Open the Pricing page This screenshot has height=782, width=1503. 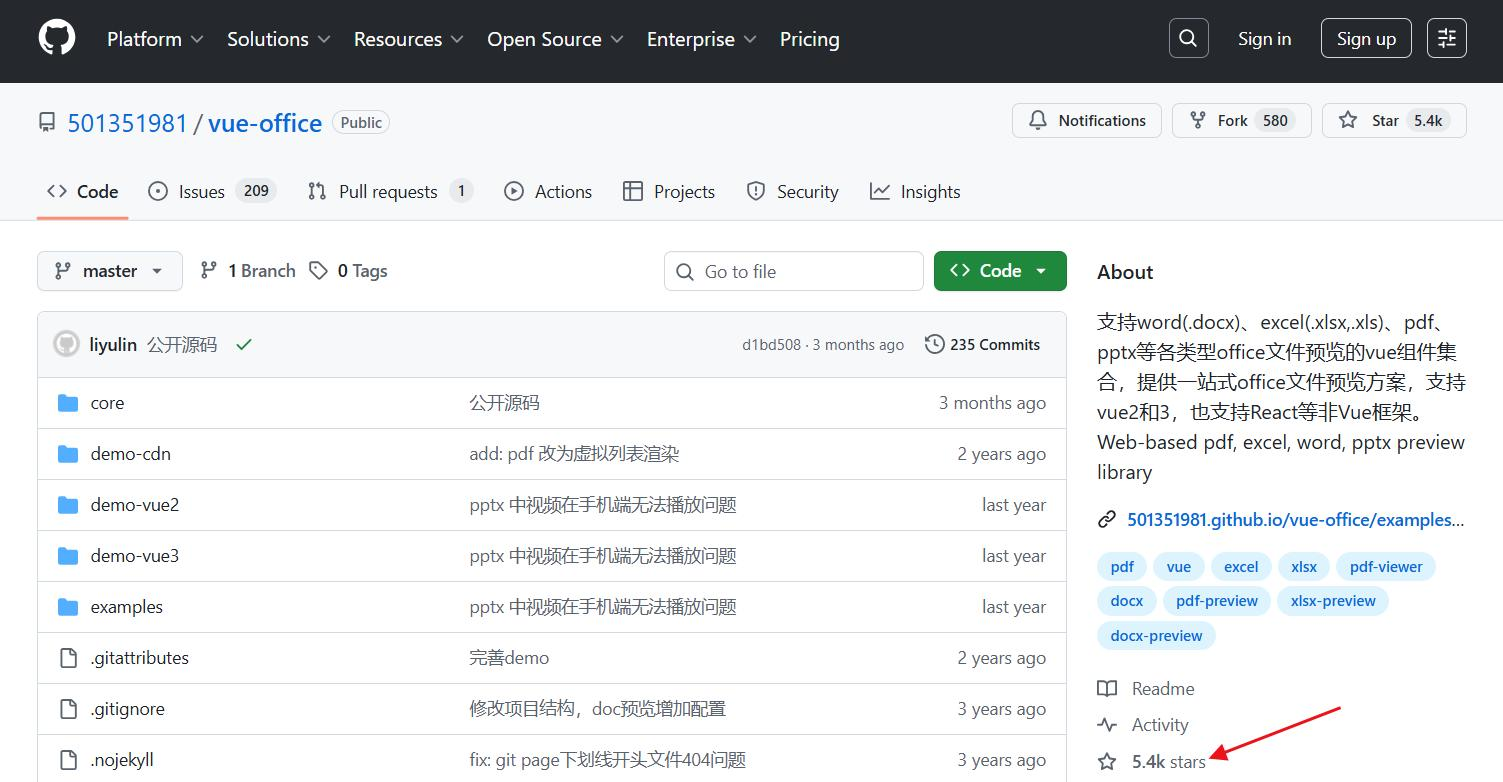(810, 39)
